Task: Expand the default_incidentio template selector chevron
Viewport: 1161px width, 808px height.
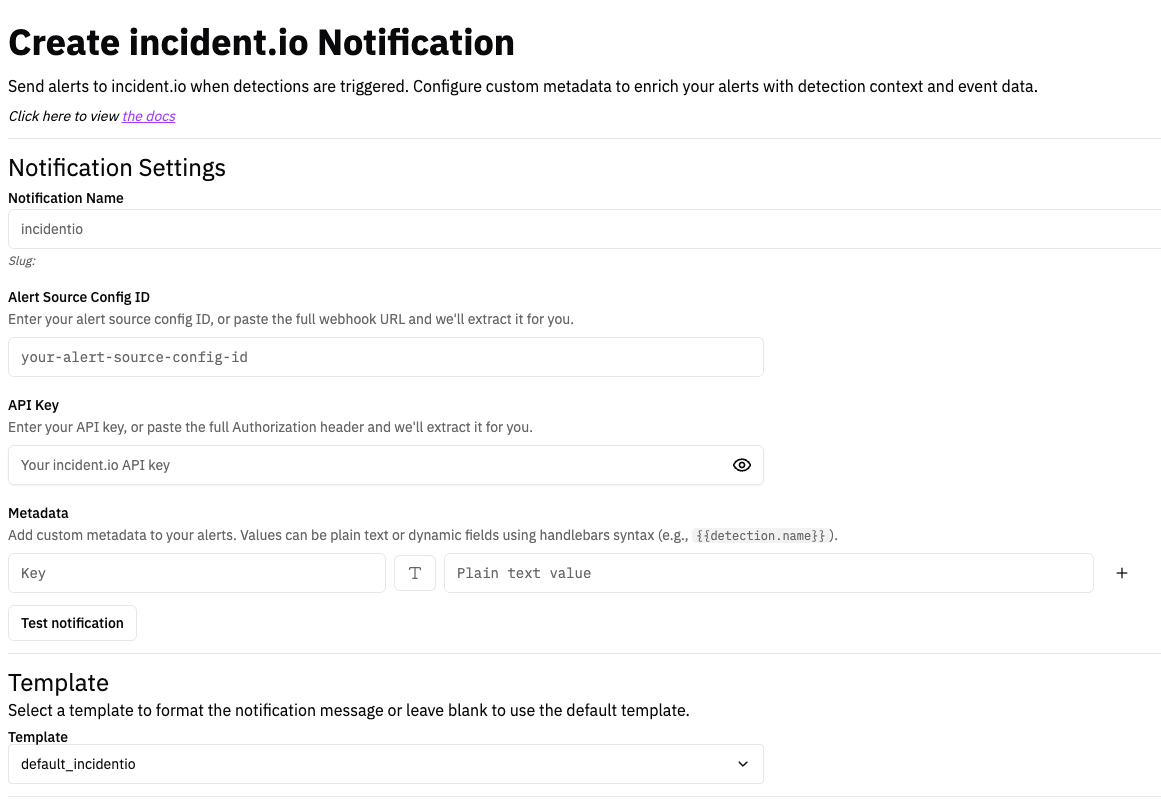Action: (742, 763)
